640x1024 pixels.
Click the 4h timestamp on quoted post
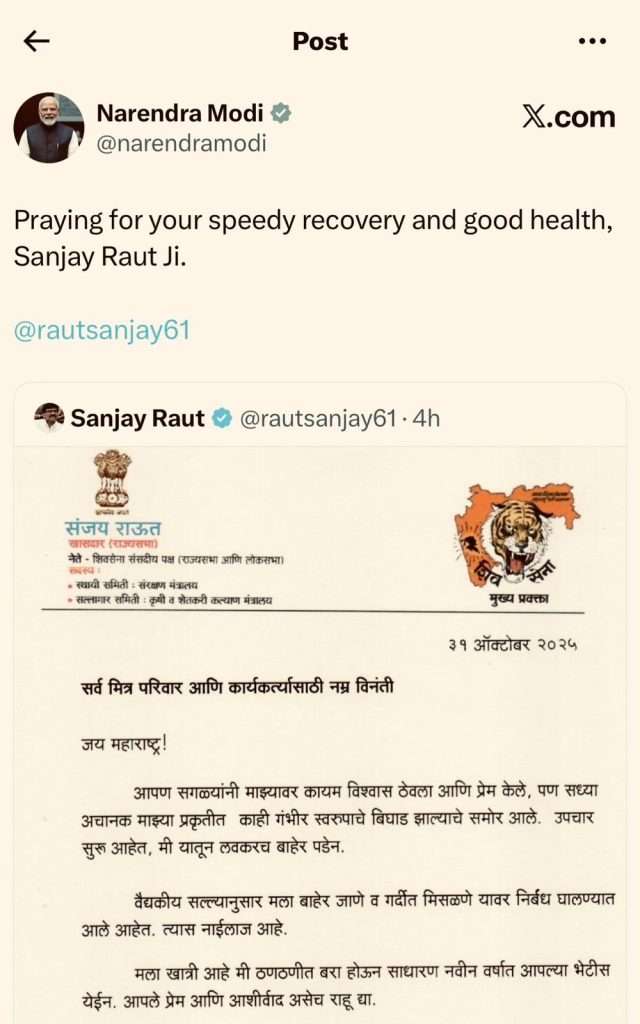(x=426, y=418)
